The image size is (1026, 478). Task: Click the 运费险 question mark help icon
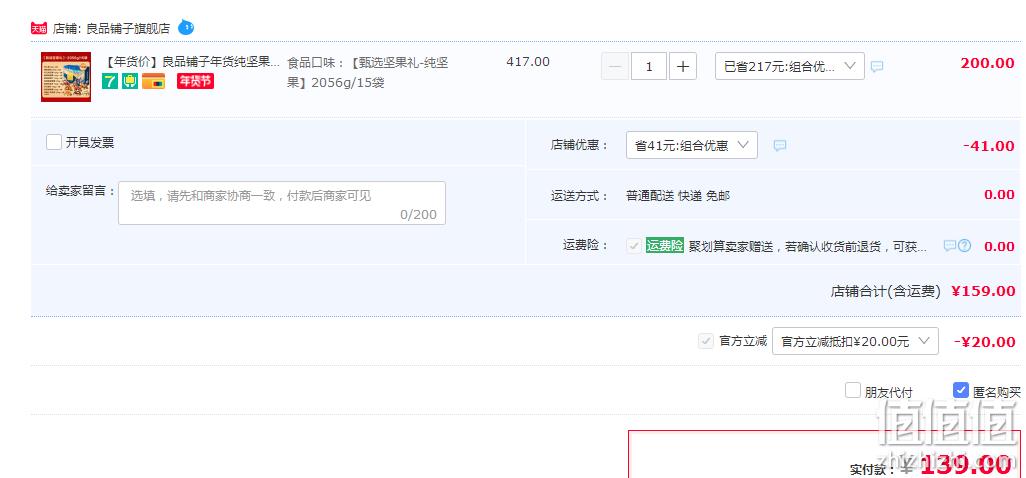click(964, 246)
